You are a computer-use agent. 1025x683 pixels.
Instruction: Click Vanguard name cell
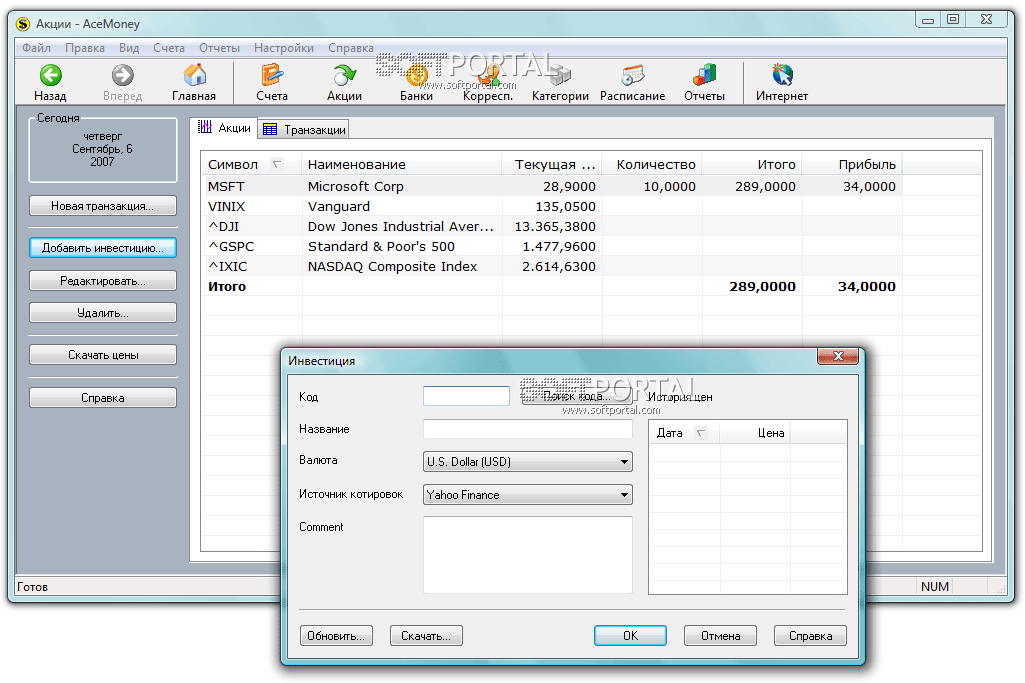pos(339,207)
